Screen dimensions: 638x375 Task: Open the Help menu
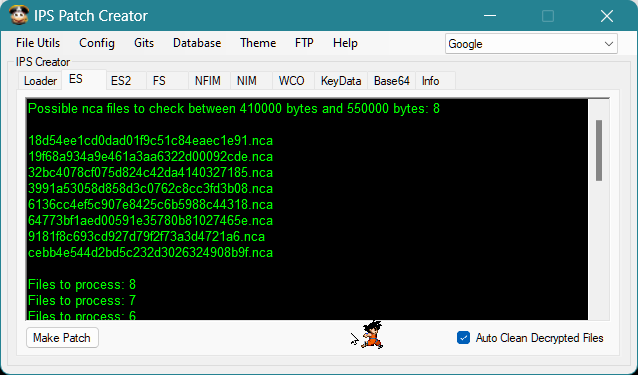click(x=345, y=43)
